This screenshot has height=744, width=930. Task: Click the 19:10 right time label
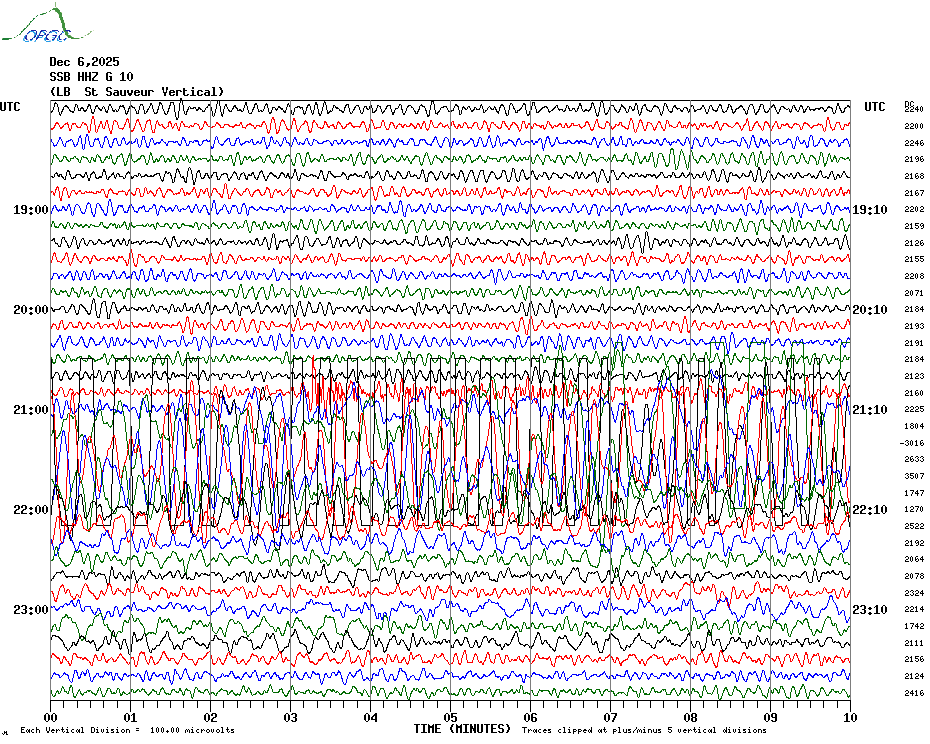click(869, 210)
